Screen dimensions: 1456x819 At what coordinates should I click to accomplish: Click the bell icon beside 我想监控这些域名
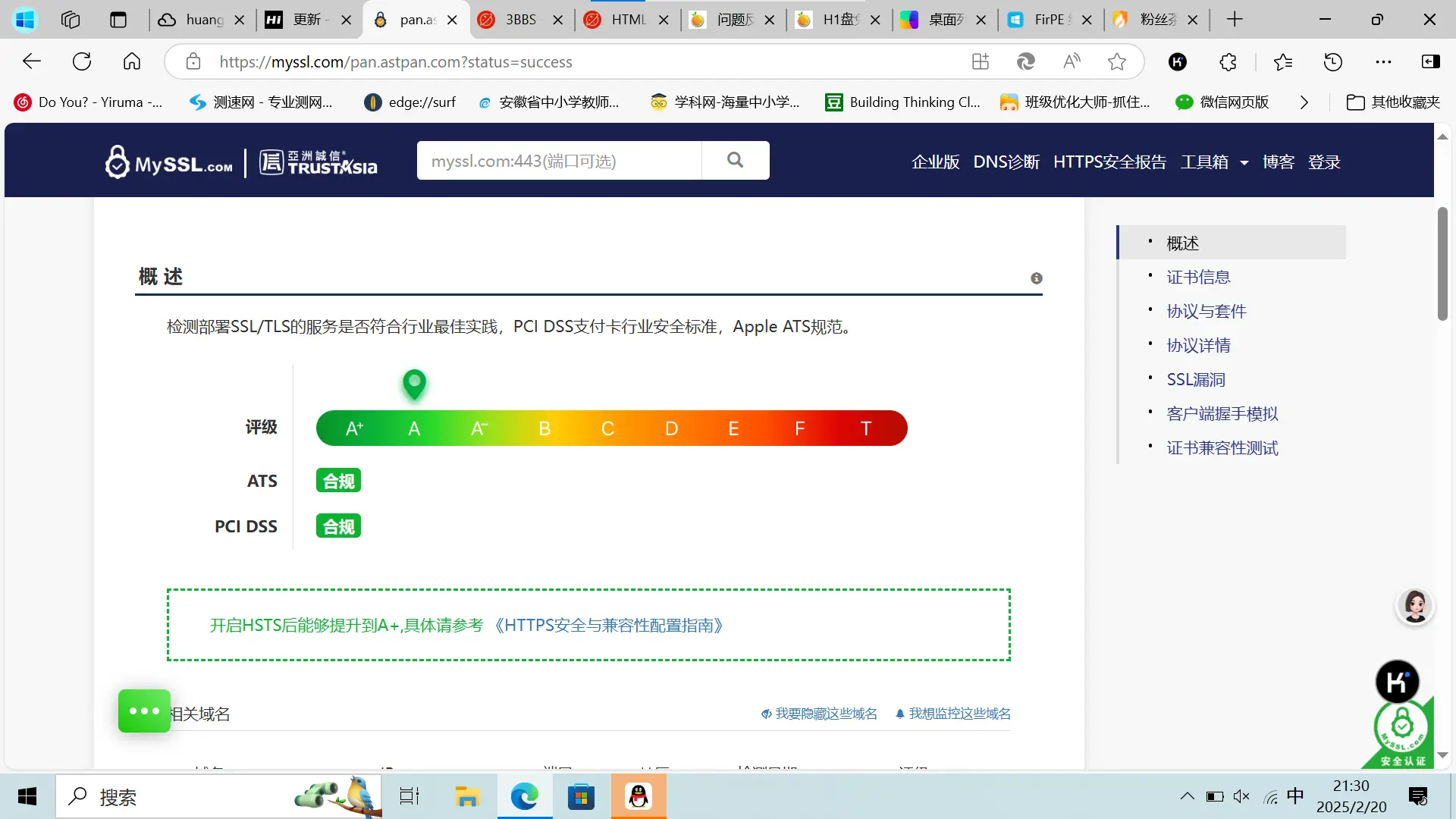pos(899,714)
